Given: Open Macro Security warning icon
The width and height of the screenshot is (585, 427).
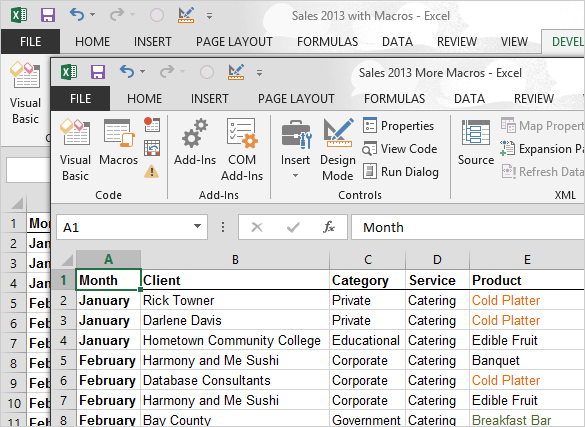Looking at the screenshot, I should [x=152, y=172].
